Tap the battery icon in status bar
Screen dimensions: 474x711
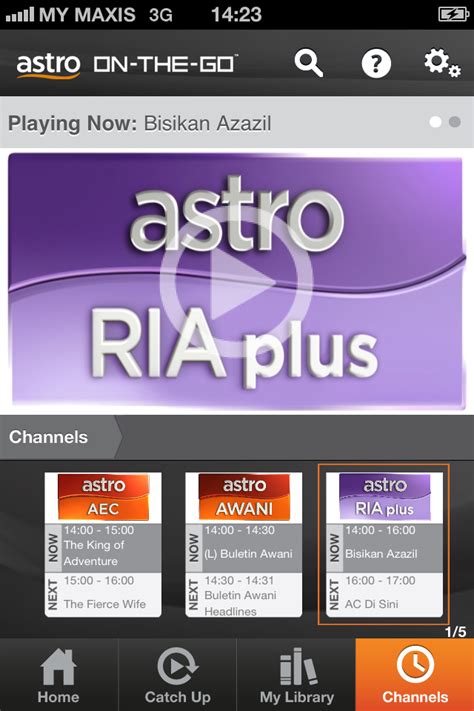coord(453,15)
